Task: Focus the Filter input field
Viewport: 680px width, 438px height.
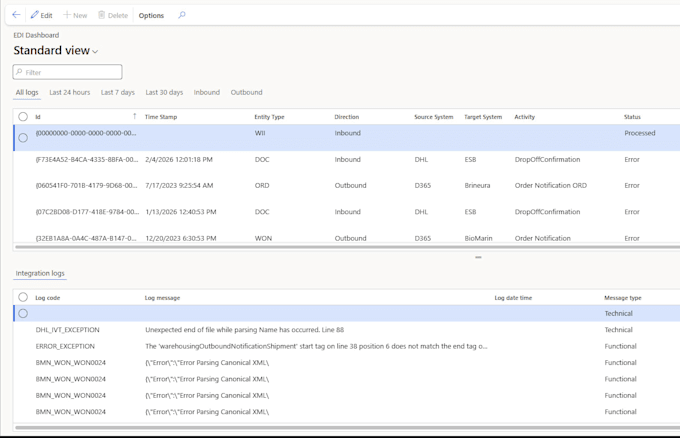Action: (x=68, y=72)
